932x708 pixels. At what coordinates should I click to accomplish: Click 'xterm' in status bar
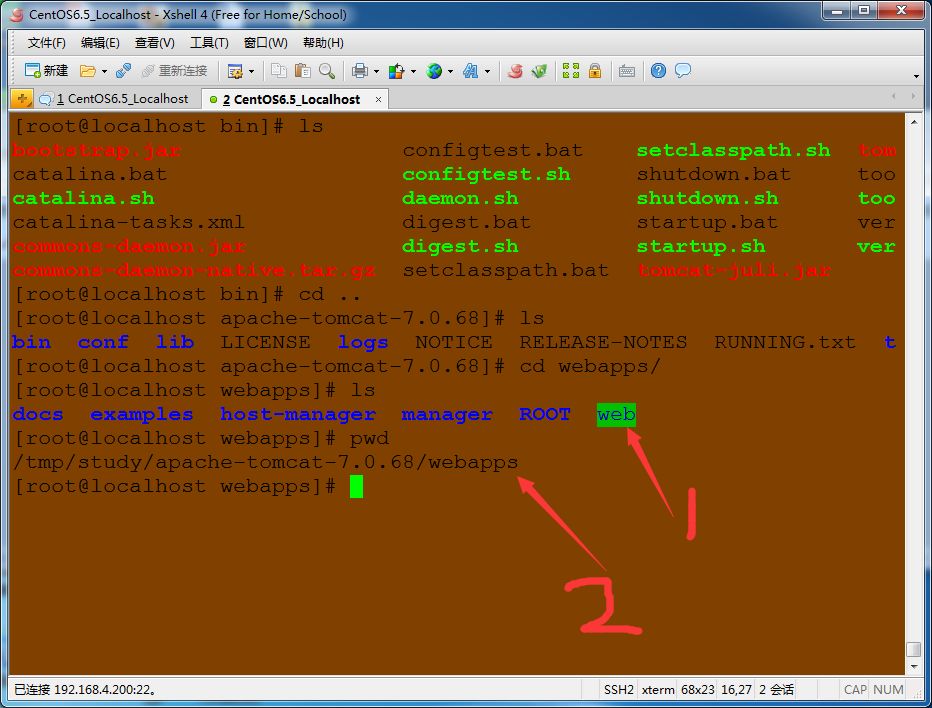point(658,690)
